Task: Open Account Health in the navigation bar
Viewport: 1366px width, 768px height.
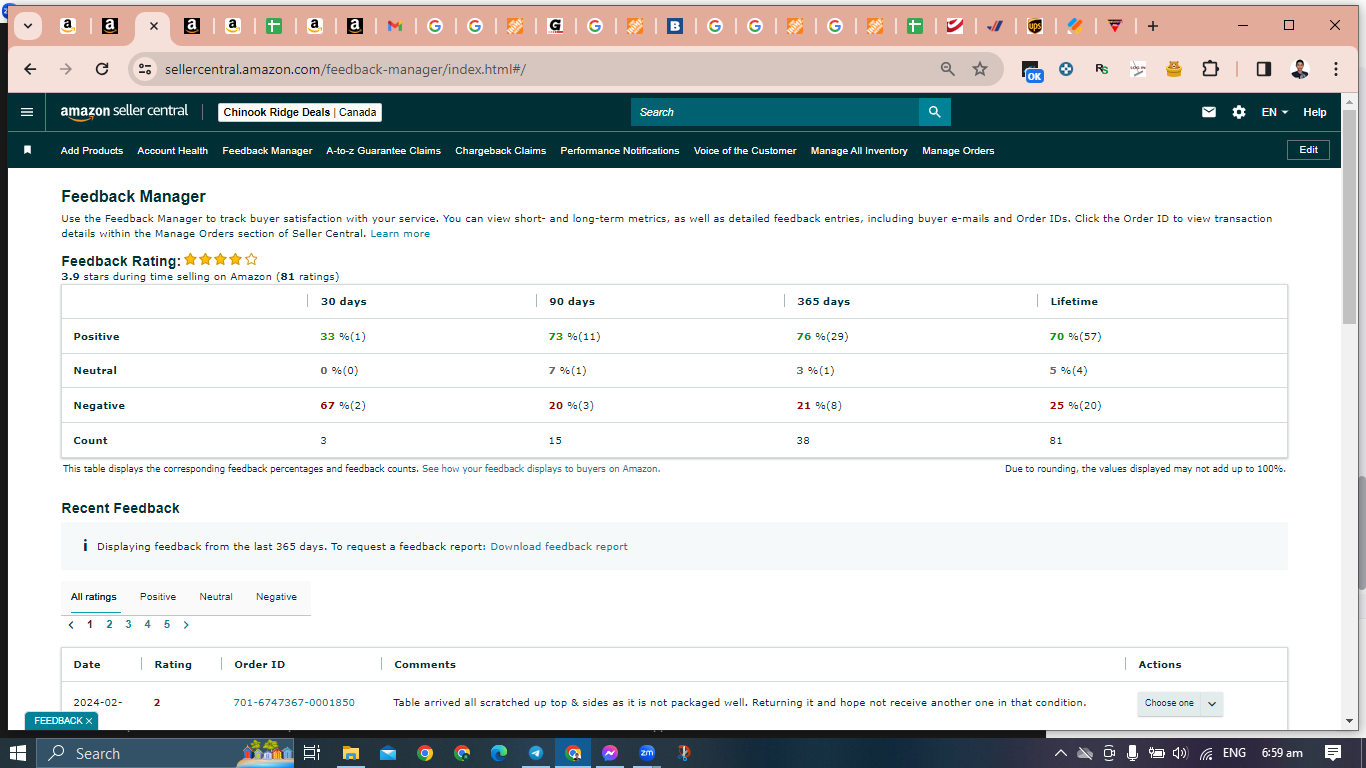Action: 173,151
